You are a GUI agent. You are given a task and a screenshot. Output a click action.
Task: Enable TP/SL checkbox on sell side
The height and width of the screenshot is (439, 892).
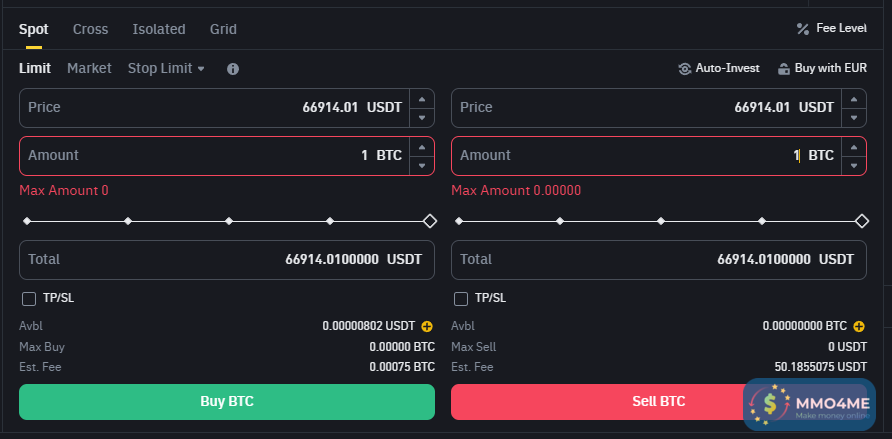tap(461, 298)
